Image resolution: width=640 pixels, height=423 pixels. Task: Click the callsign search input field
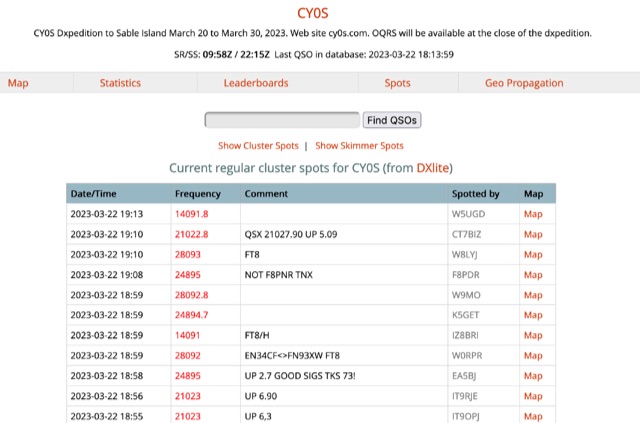click(x=281, y=120)
